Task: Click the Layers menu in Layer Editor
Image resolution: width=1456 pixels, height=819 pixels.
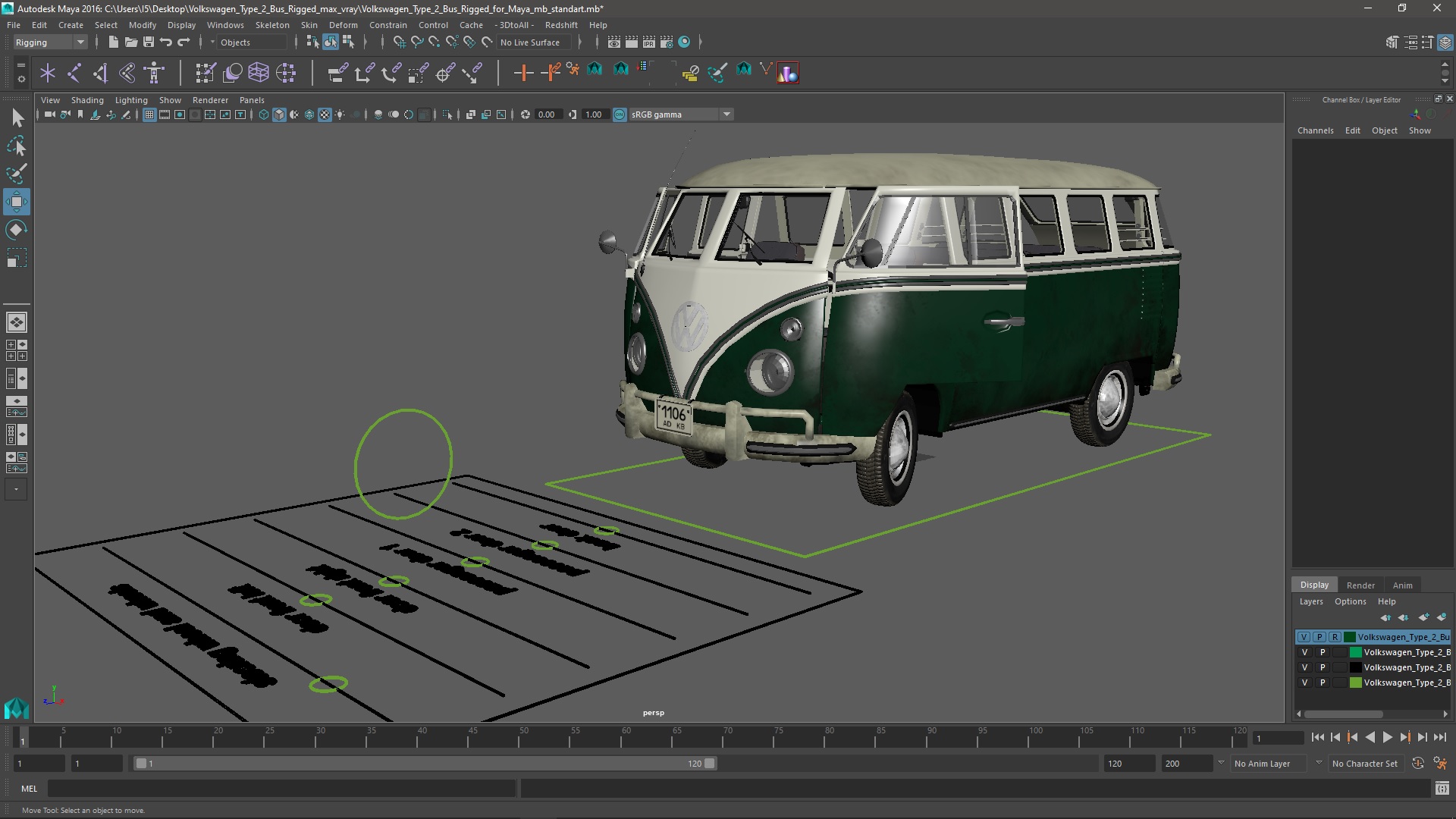Action: pyautogui.click(x=1310, y=601)
